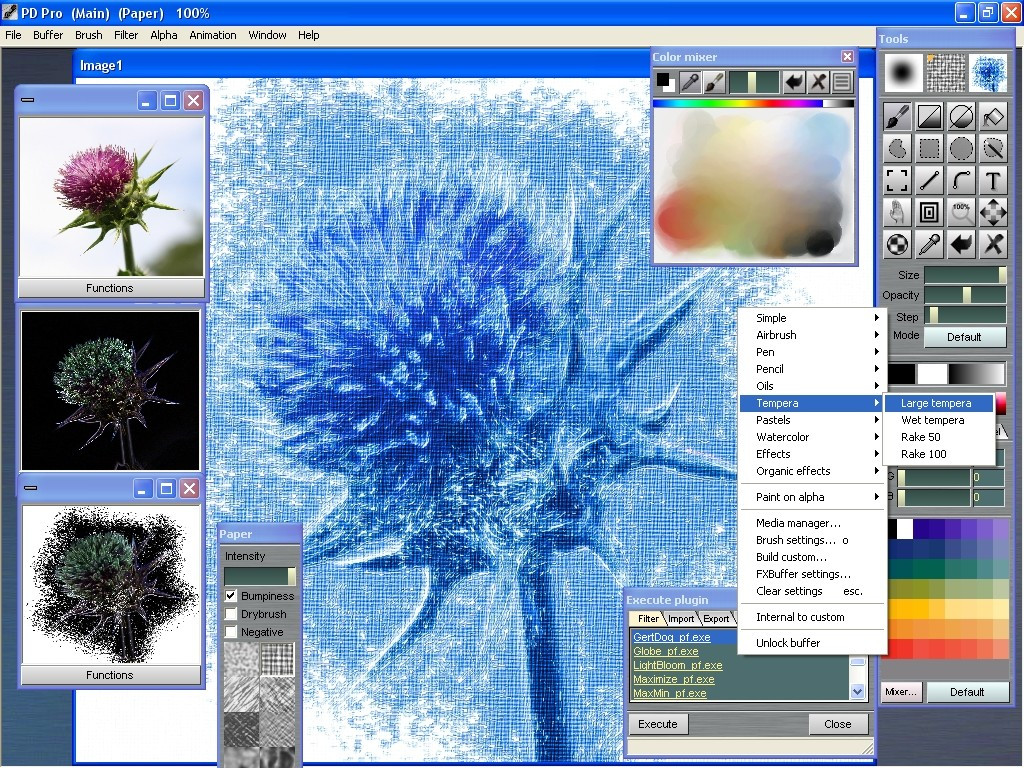
Task: Open the Filter menu in menu bar
Action: (x=126, y=35)
